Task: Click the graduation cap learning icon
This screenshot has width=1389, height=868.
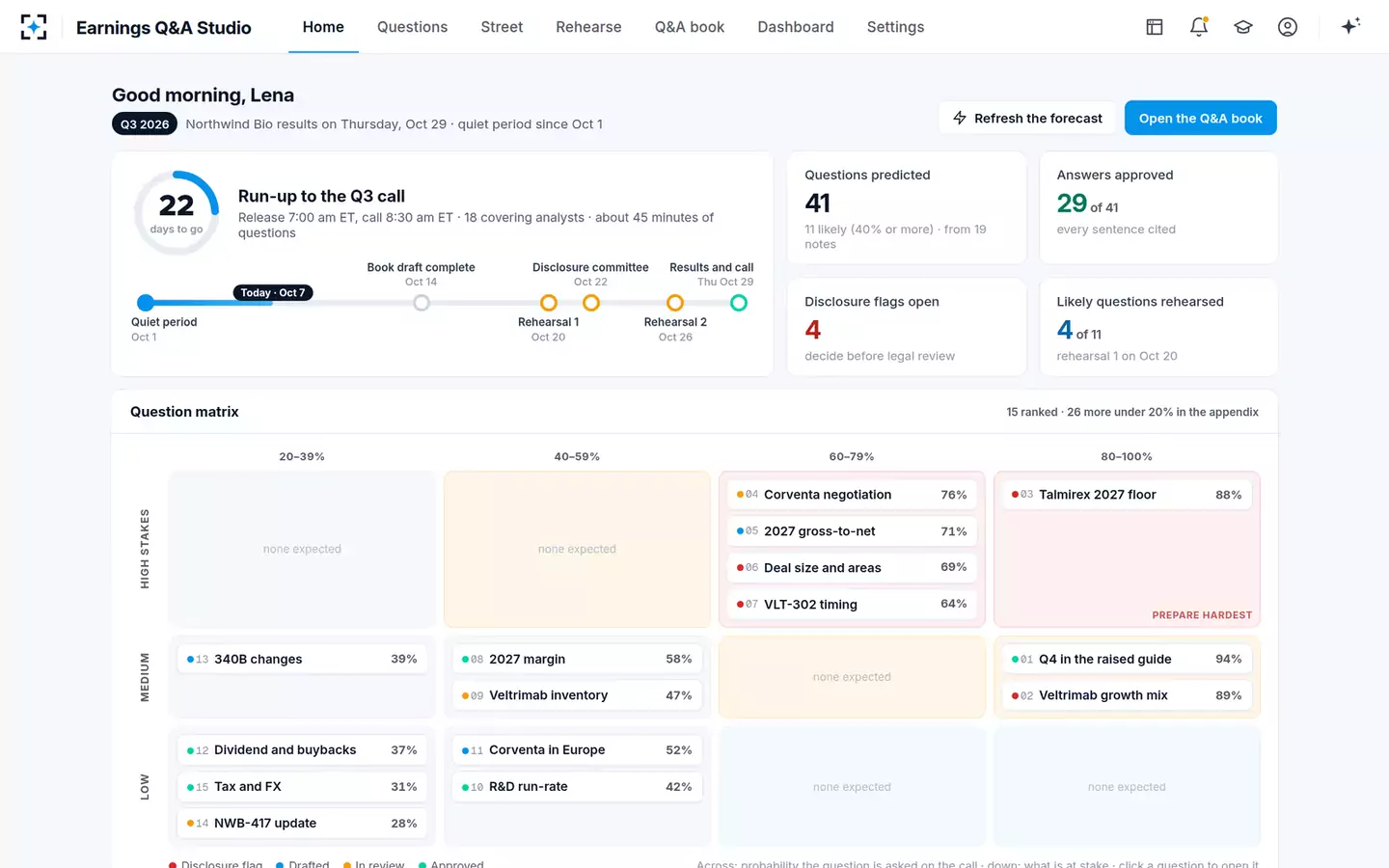Action: [x=1243, y=27]
